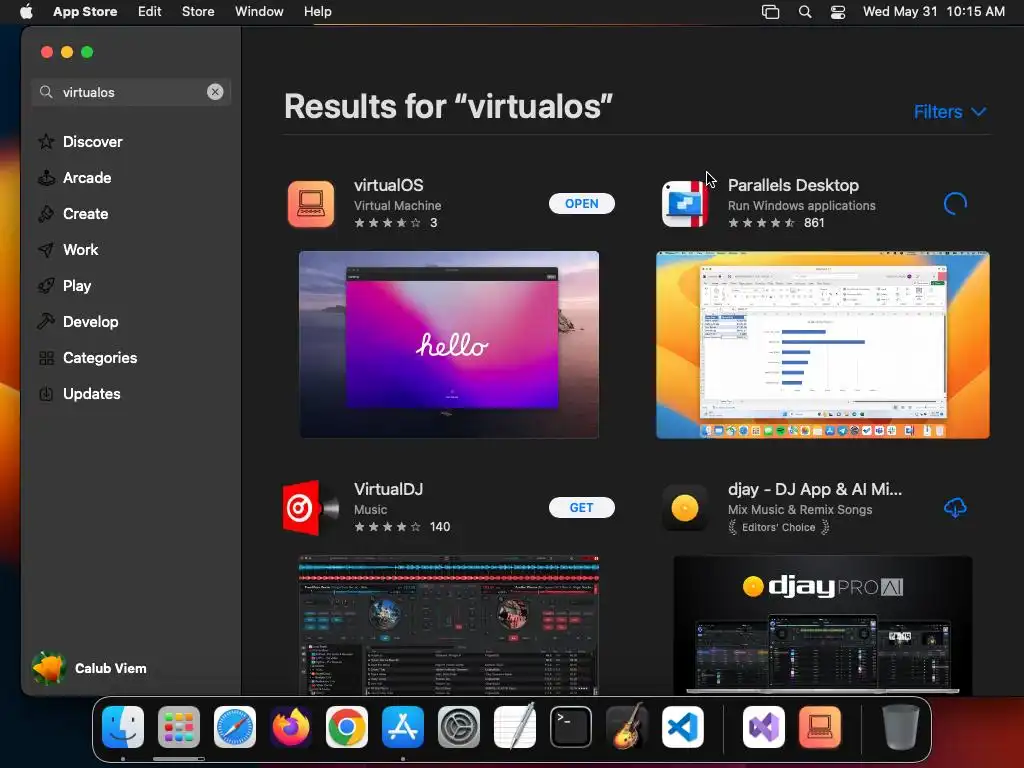Launch GarageBand from the Dock

pos(627,727)
